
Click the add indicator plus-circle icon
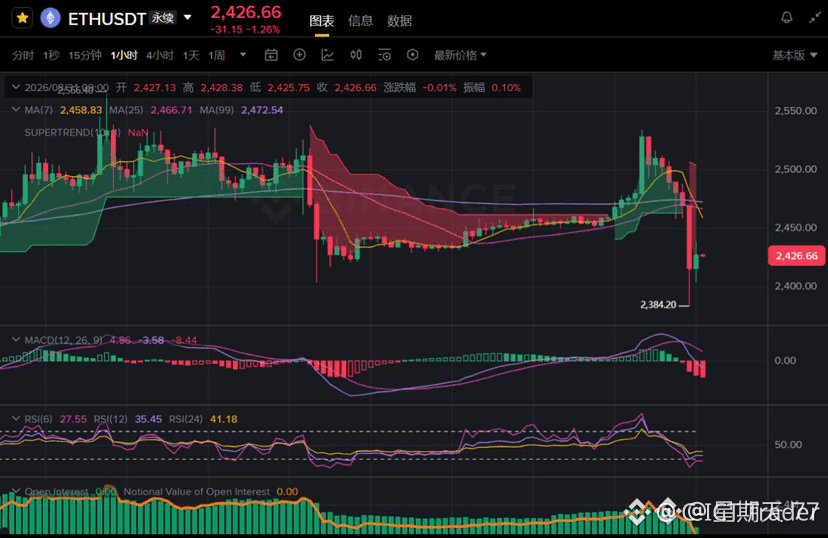[x=299, y=55]
